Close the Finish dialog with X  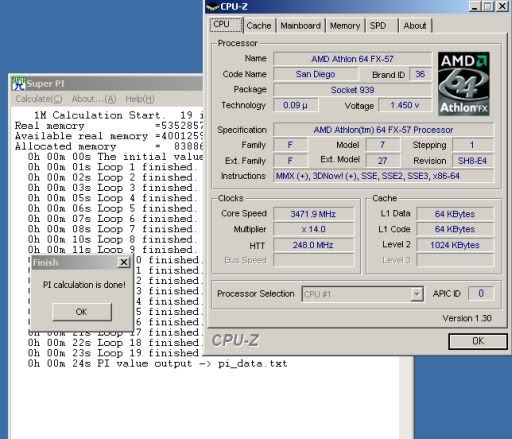(124, 262)
